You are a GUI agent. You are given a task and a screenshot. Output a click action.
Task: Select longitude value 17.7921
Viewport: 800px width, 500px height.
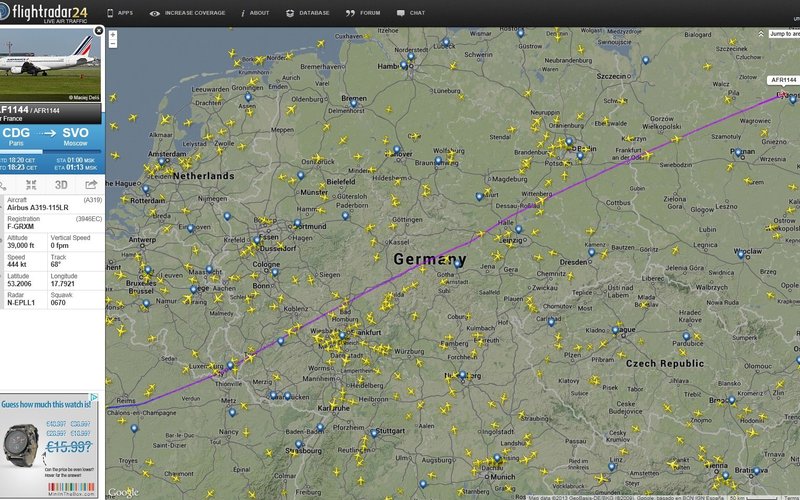[63, 284]
